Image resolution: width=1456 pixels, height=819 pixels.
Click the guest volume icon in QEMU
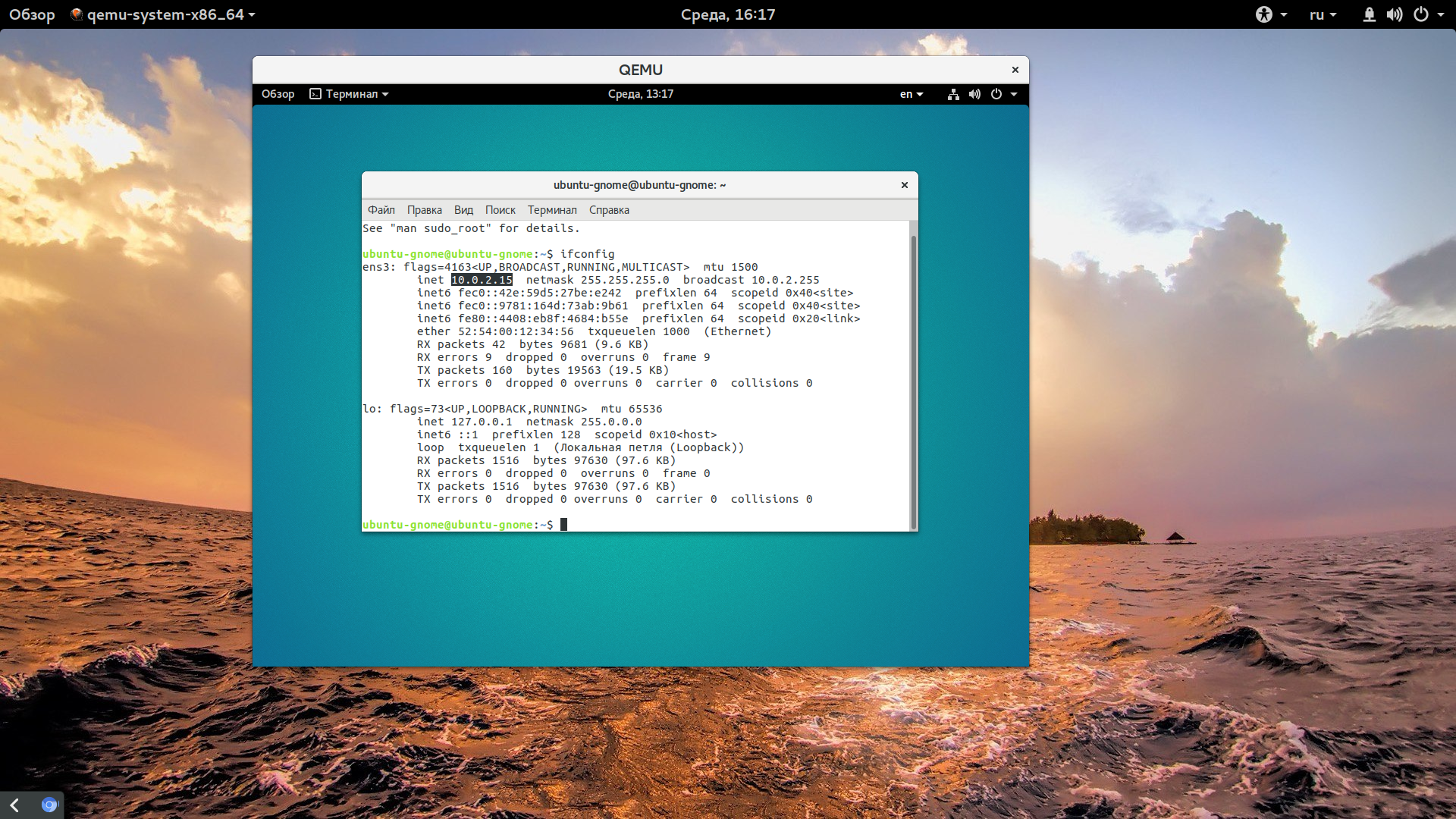975,94
